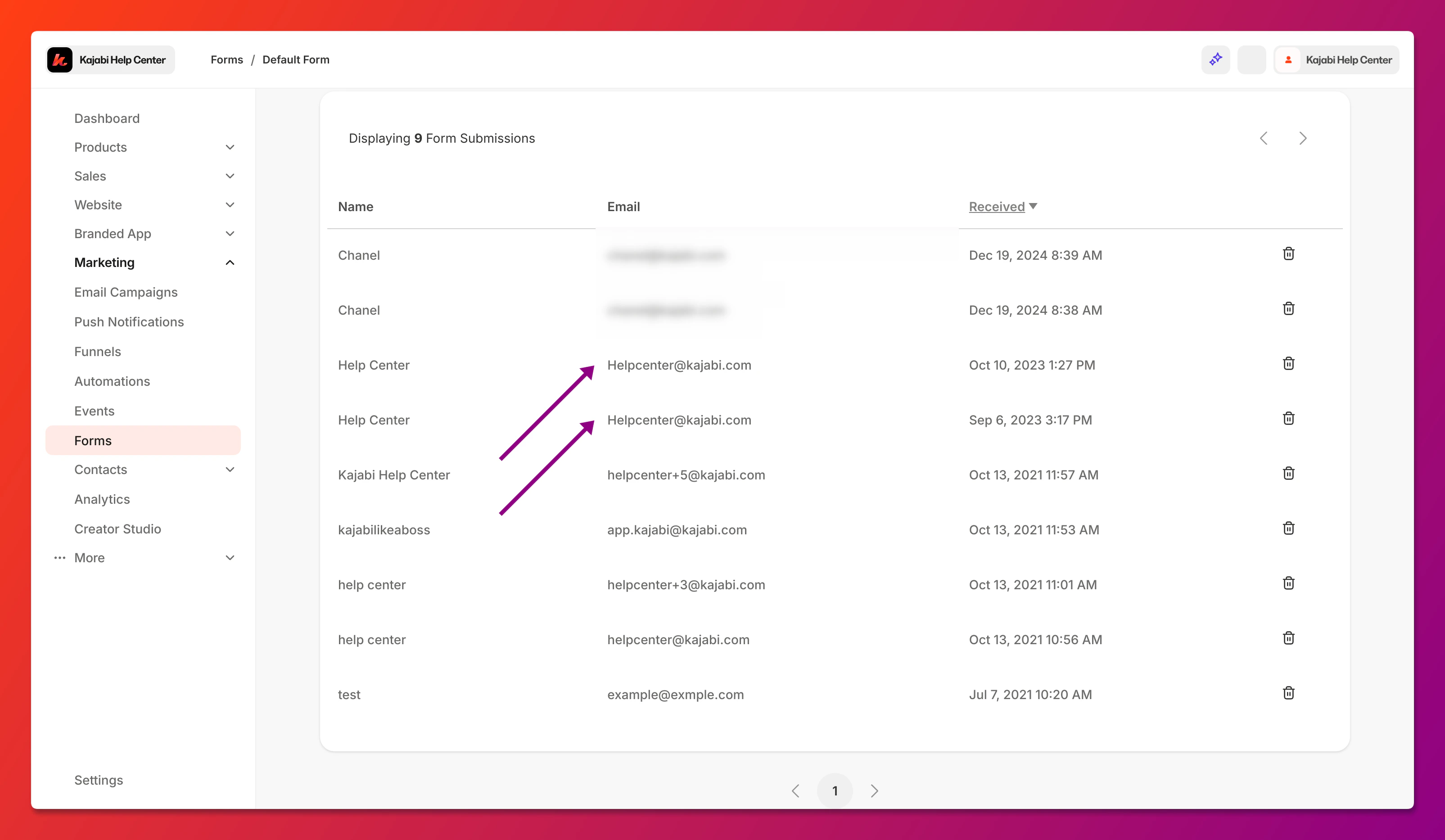
Task: Delete the Sep 6, 2023 3:17 PM submission
Action: [x=1288, y=419]
